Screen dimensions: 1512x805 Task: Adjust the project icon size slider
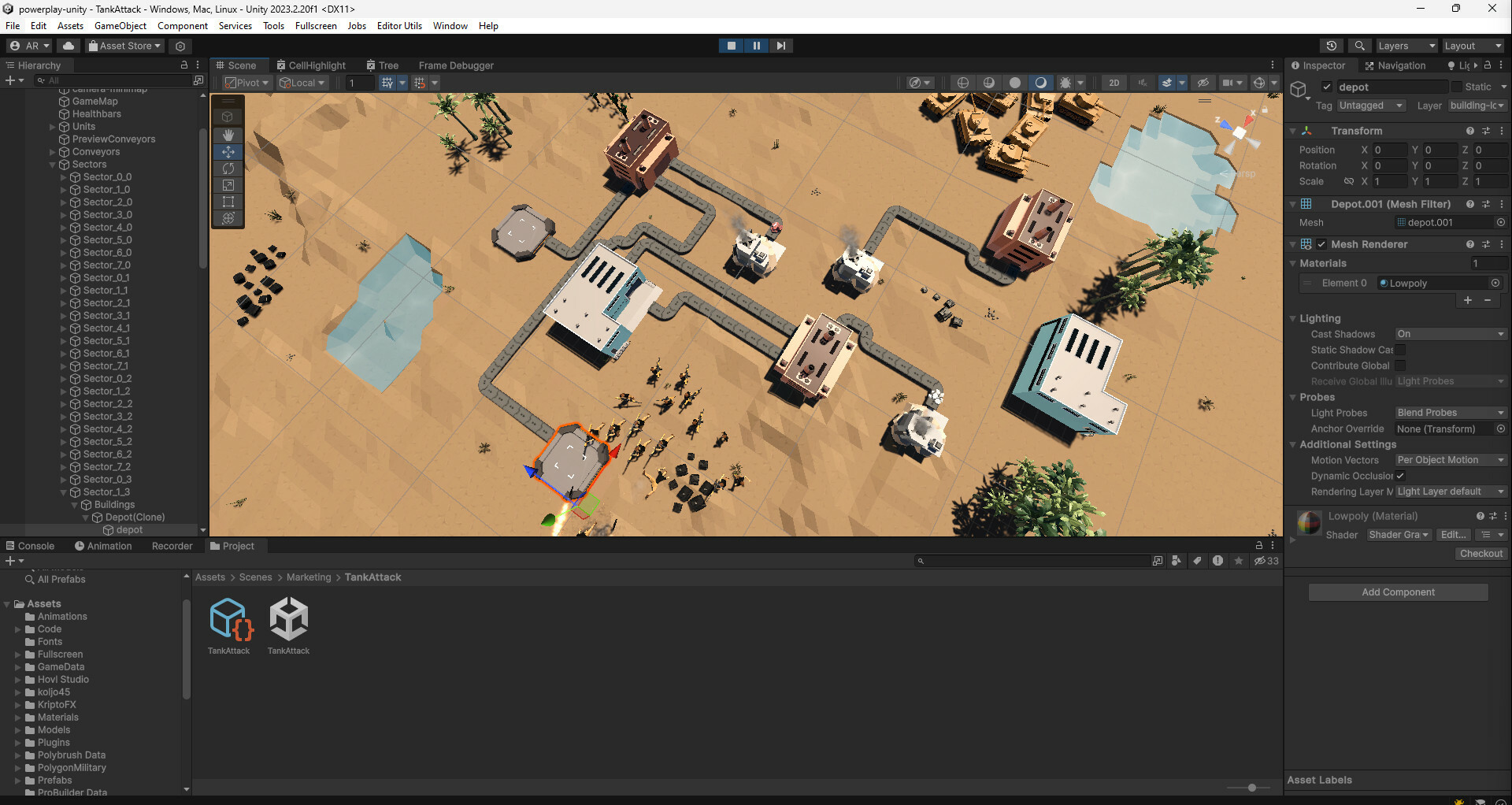[x=1251, y=788]
